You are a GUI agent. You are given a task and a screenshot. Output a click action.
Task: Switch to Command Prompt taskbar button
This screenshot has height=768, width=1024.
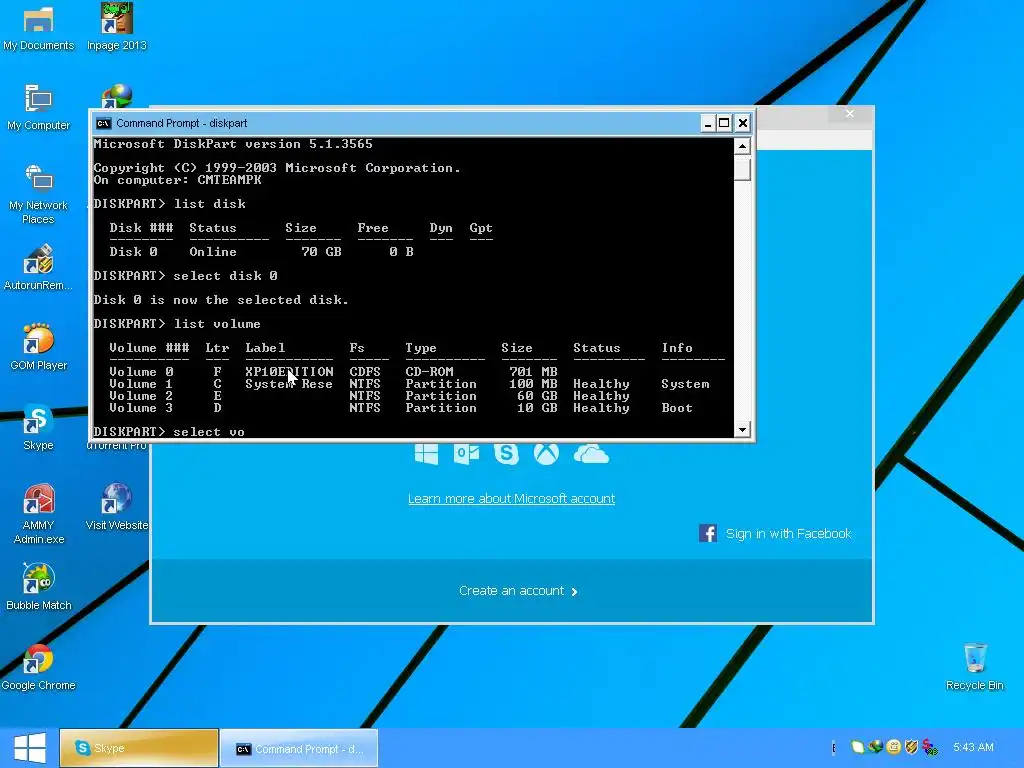coord(299,748)
